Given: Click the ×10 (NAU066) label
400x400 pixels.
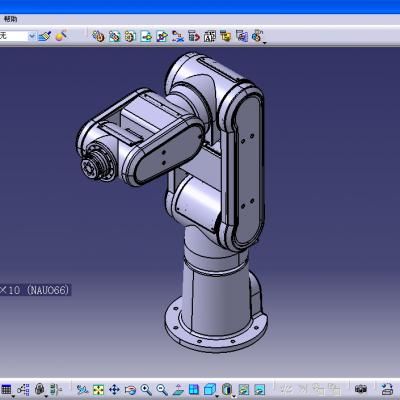Looking at the screenshot, I should (35, 290).
